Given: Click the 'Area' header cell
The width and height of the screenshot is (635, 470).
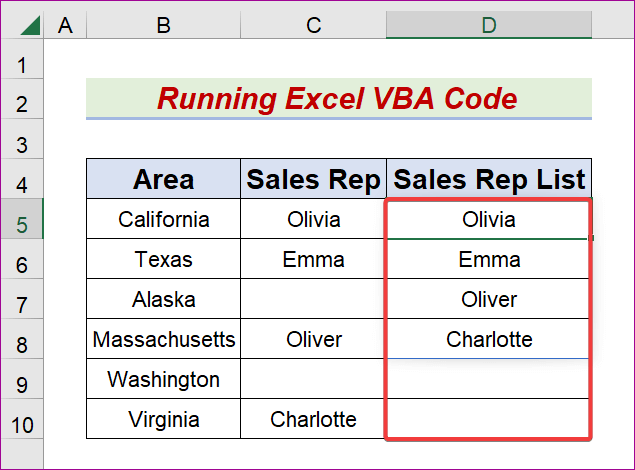Looking at the screenshot, I should point(163,179).
